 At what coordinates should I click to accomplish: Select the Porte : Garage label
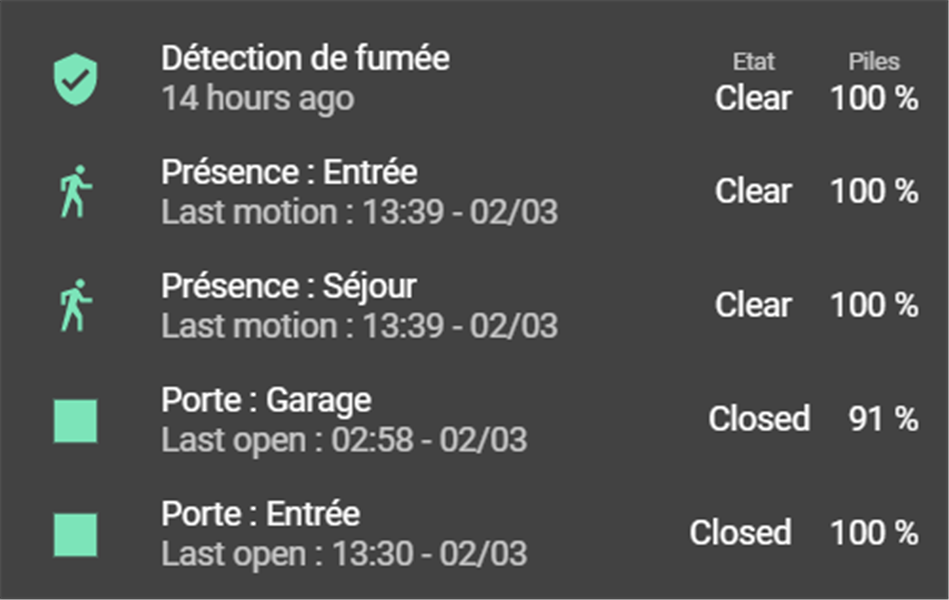(x=266, y=401)
